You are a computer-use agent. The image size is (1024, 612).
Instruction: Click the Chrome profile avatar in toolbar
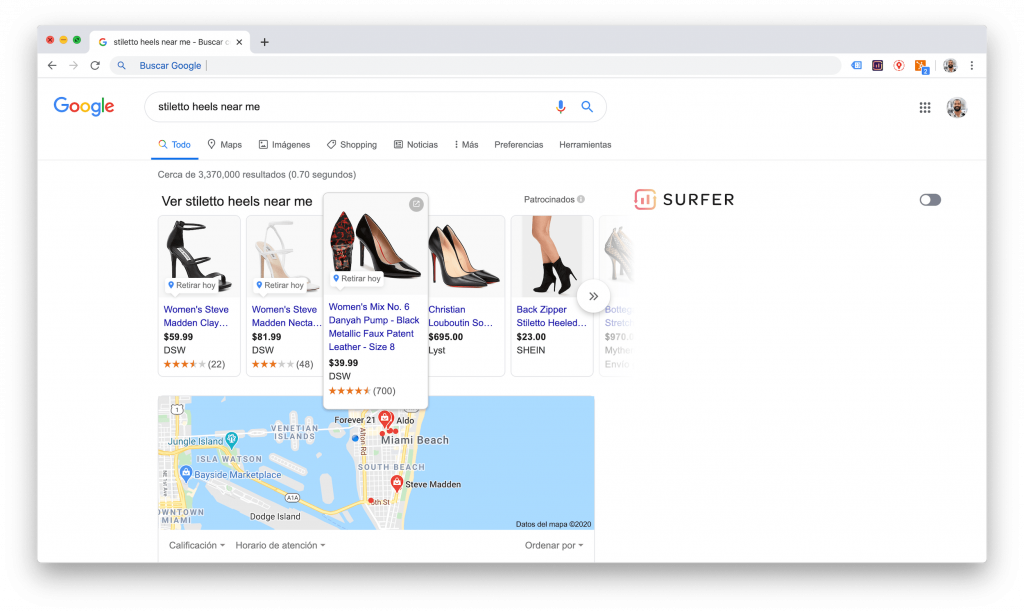pyautogui.click(x=950, y=65)
